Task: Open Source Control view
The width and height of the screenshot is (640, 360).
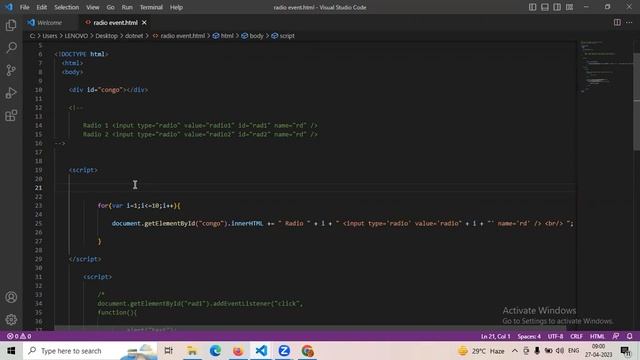Action: 11,70
